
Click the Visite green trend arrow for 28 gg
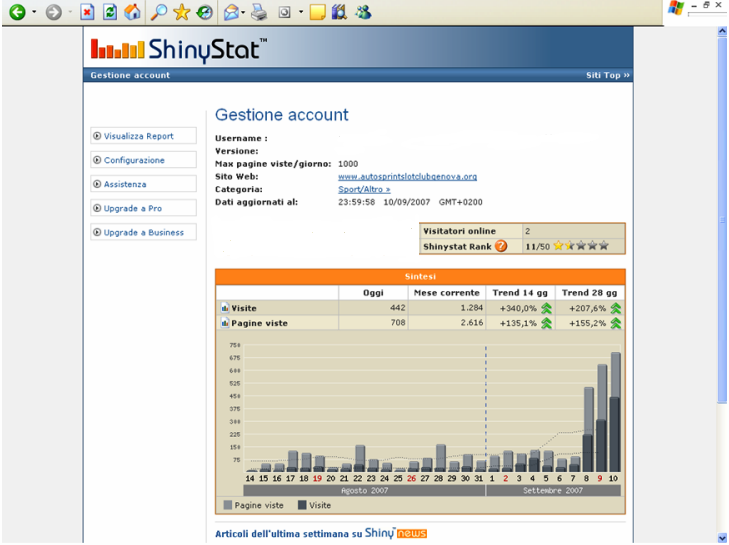tap(616, 308)
